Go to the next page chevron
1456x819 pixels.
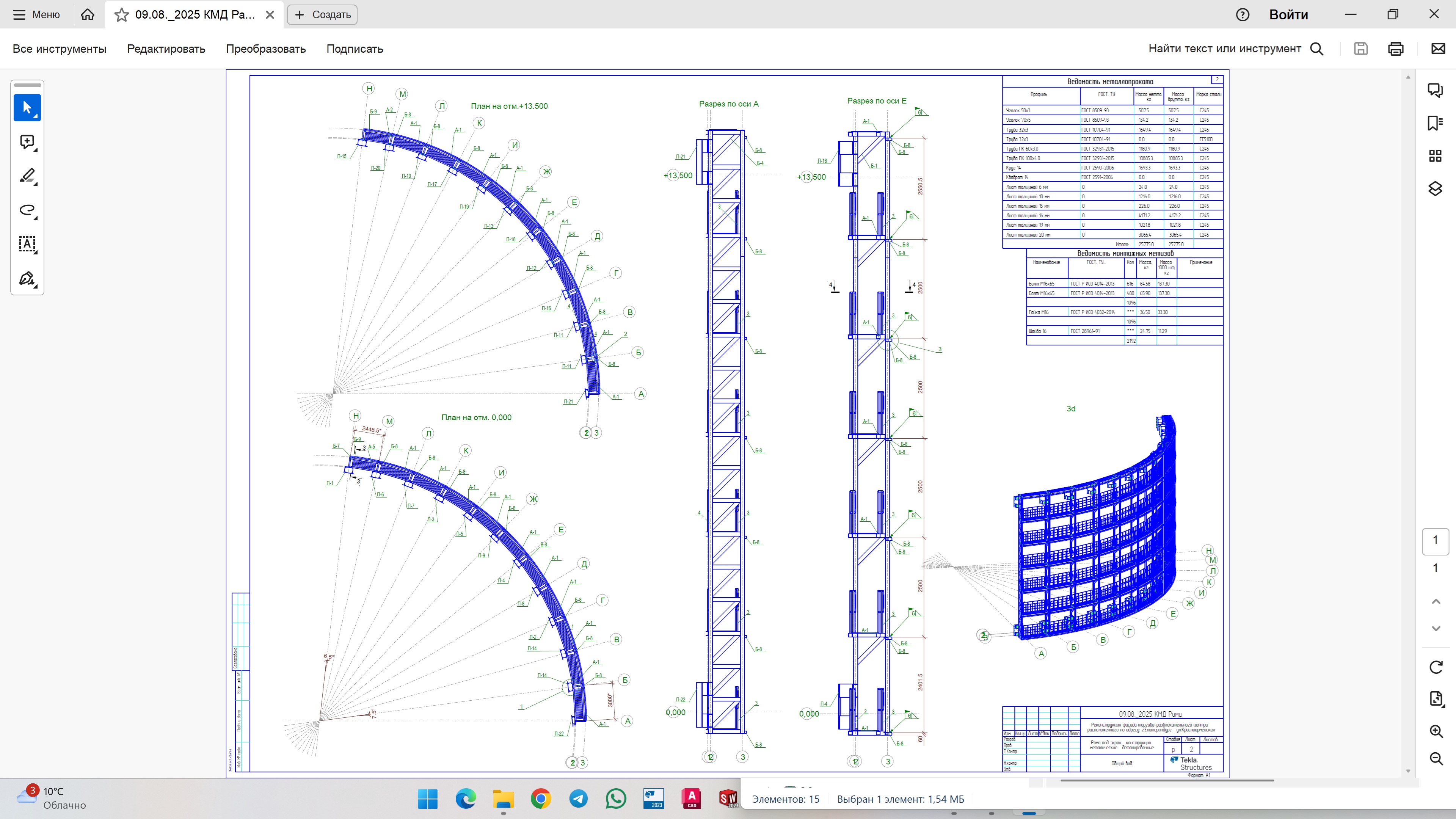[1436, 629]
